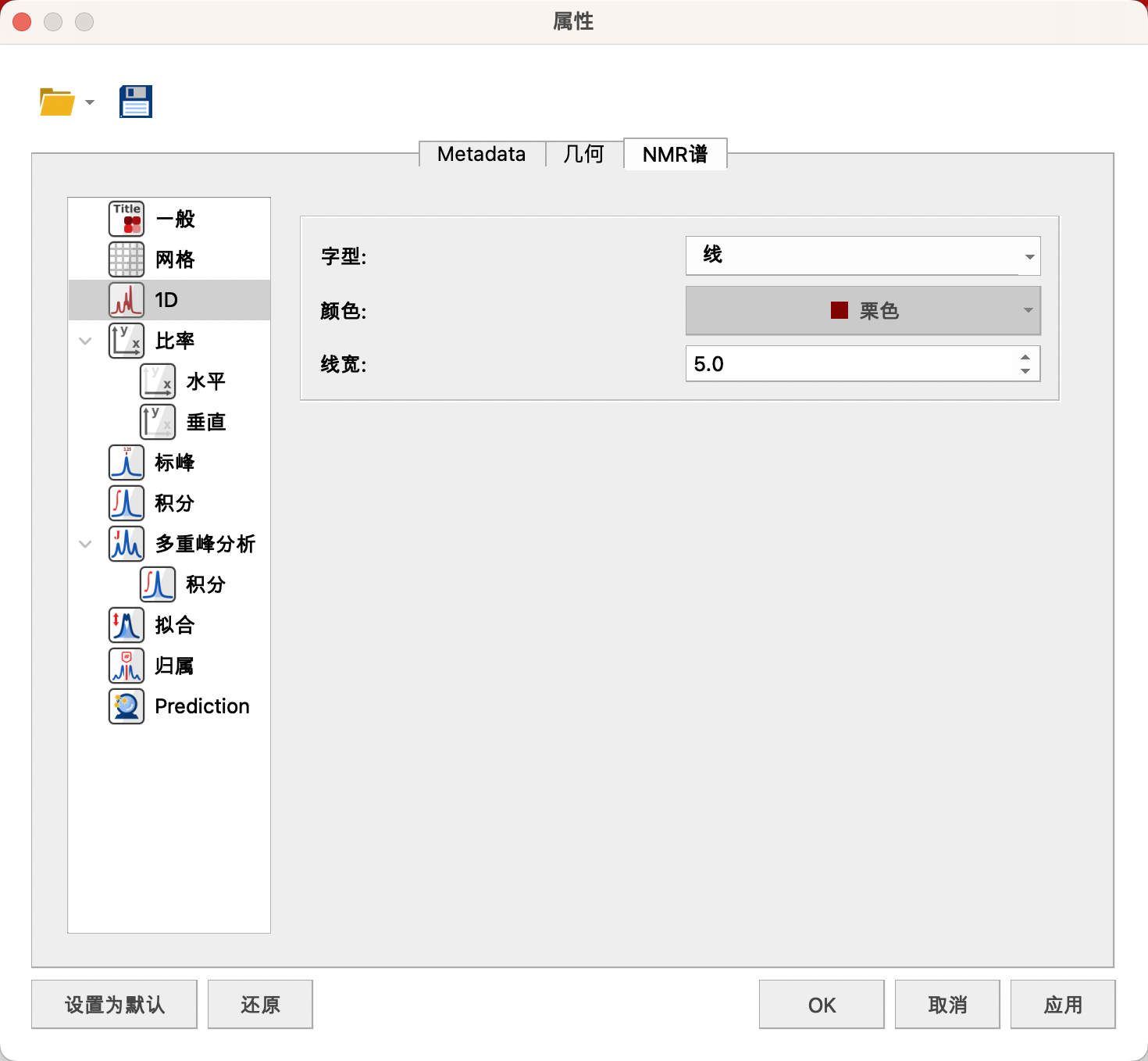
Task: Open the 栗色 color picker dropdown
Action: coord(863,310)
